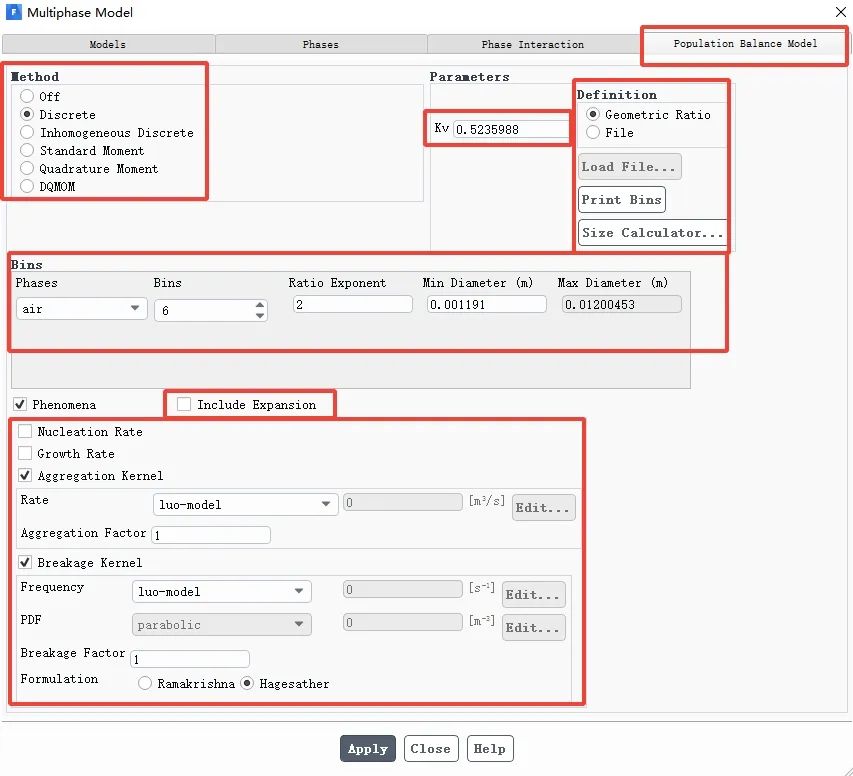Open the Phases dropdown showing air

pos(81,309)
